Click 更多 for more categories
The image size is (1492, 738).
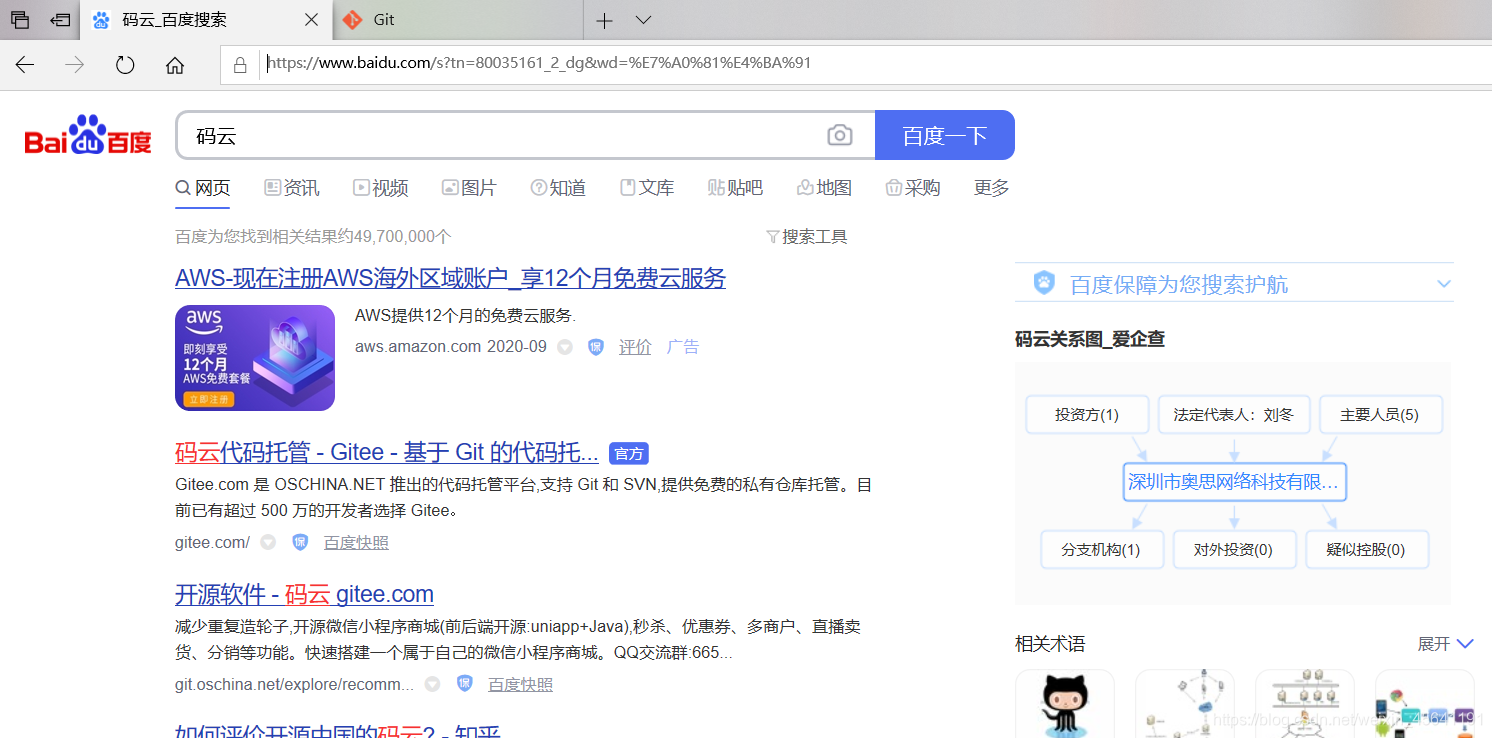point(992,188)
